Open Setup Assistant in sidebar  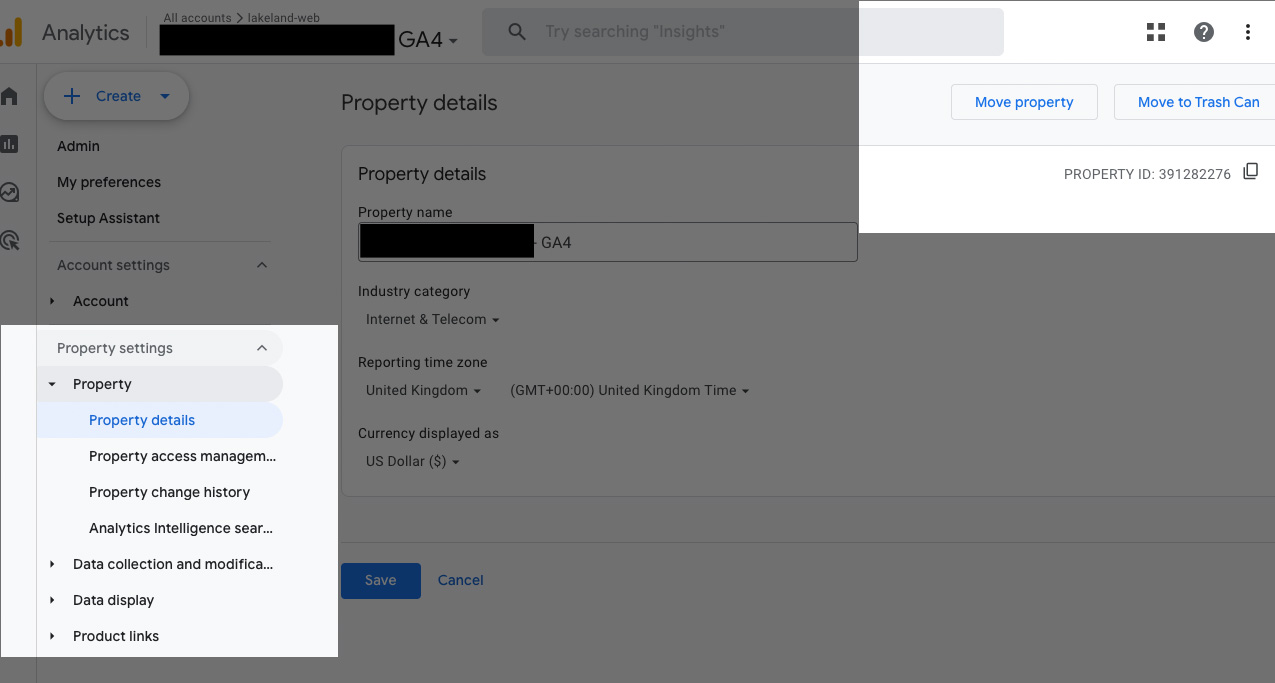click(108, 218)
